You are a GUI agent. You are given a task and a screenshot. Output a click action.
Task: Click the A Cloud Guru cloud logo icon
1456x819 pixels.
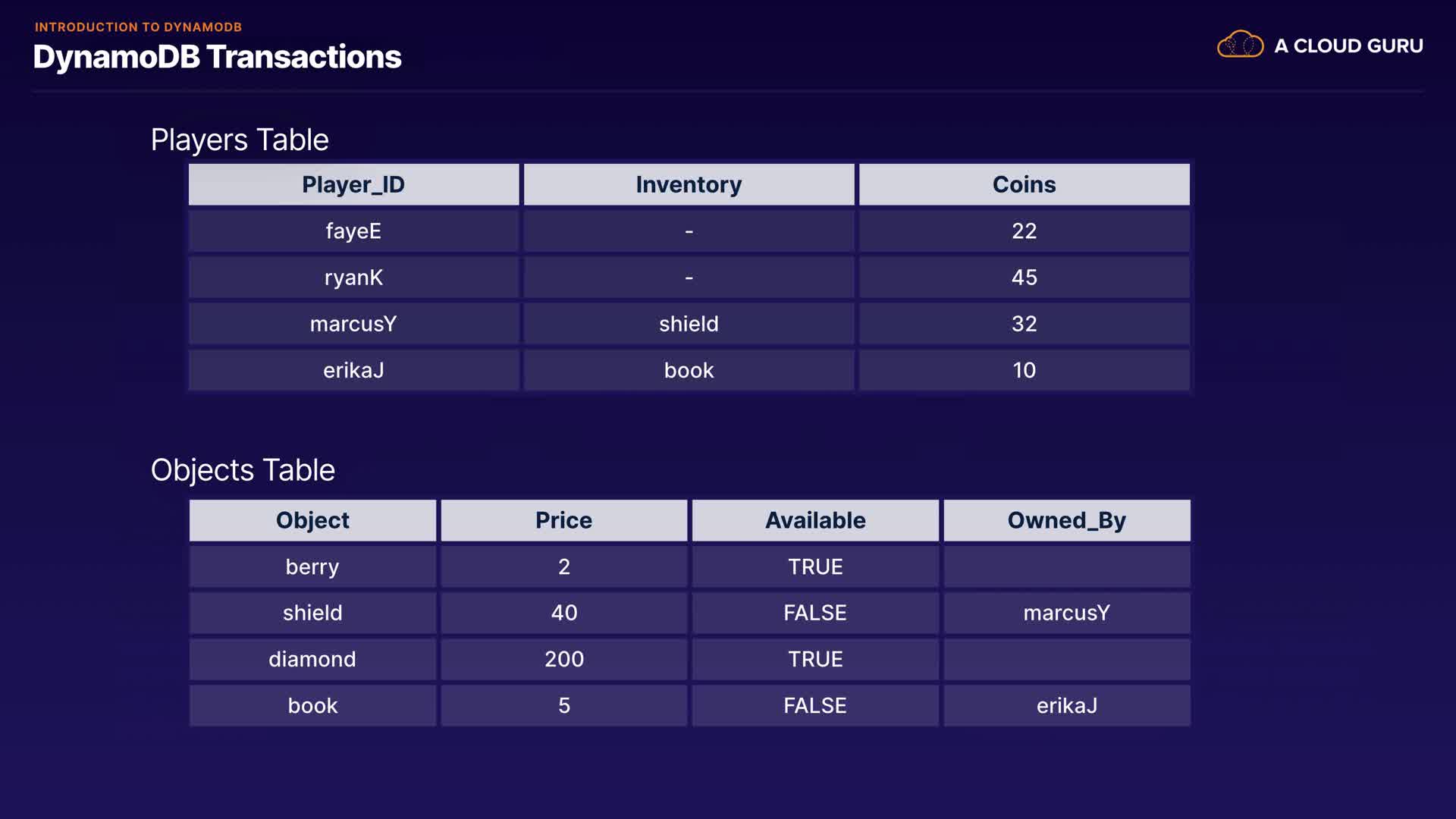pyautogui.click(x=1240, y=45)
